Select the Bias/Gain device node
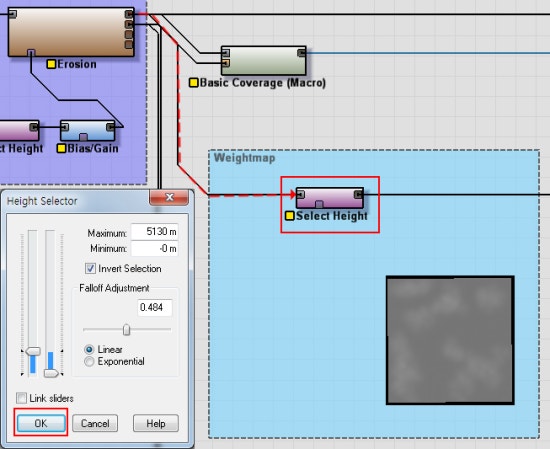Viewport: 550px width, 449px height. click(x=88, y=131)
